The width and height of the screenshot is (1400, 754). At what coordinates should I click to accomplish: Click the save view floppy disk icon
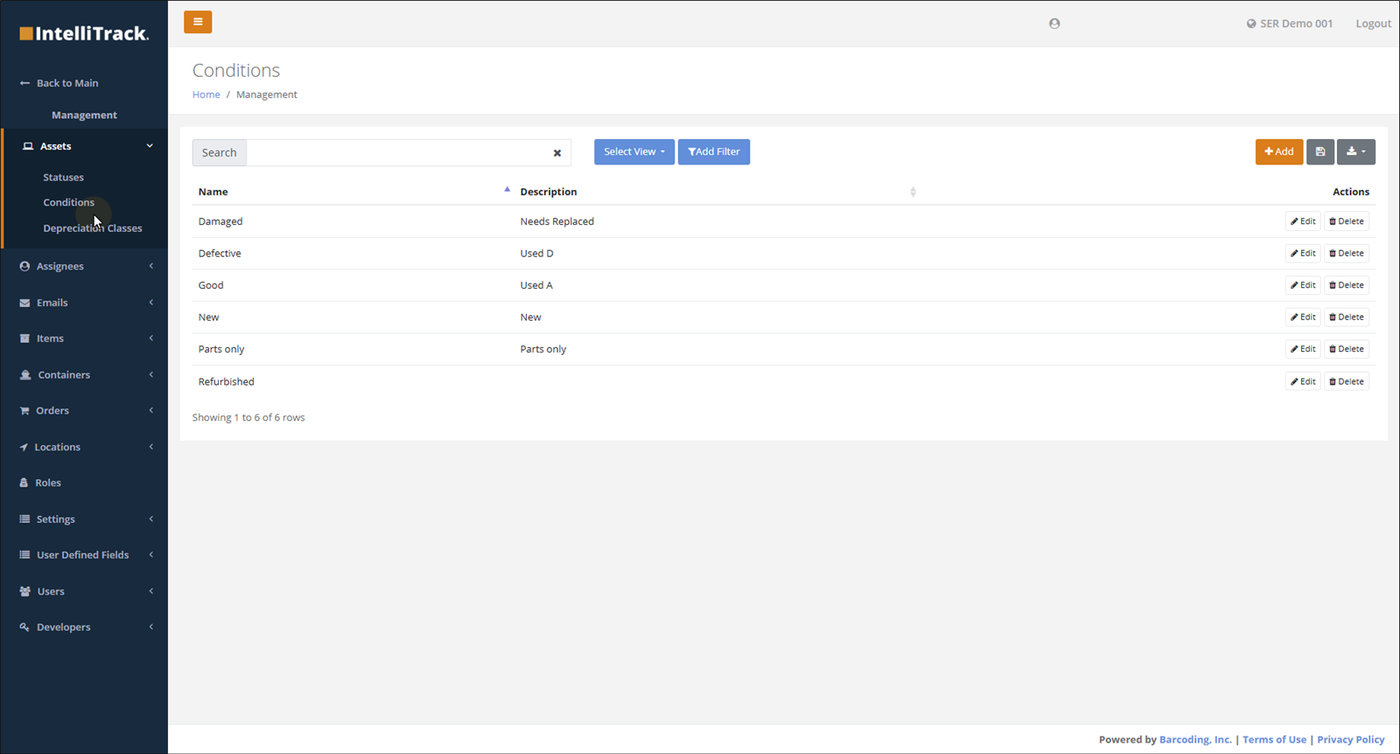coord(1320,152)
